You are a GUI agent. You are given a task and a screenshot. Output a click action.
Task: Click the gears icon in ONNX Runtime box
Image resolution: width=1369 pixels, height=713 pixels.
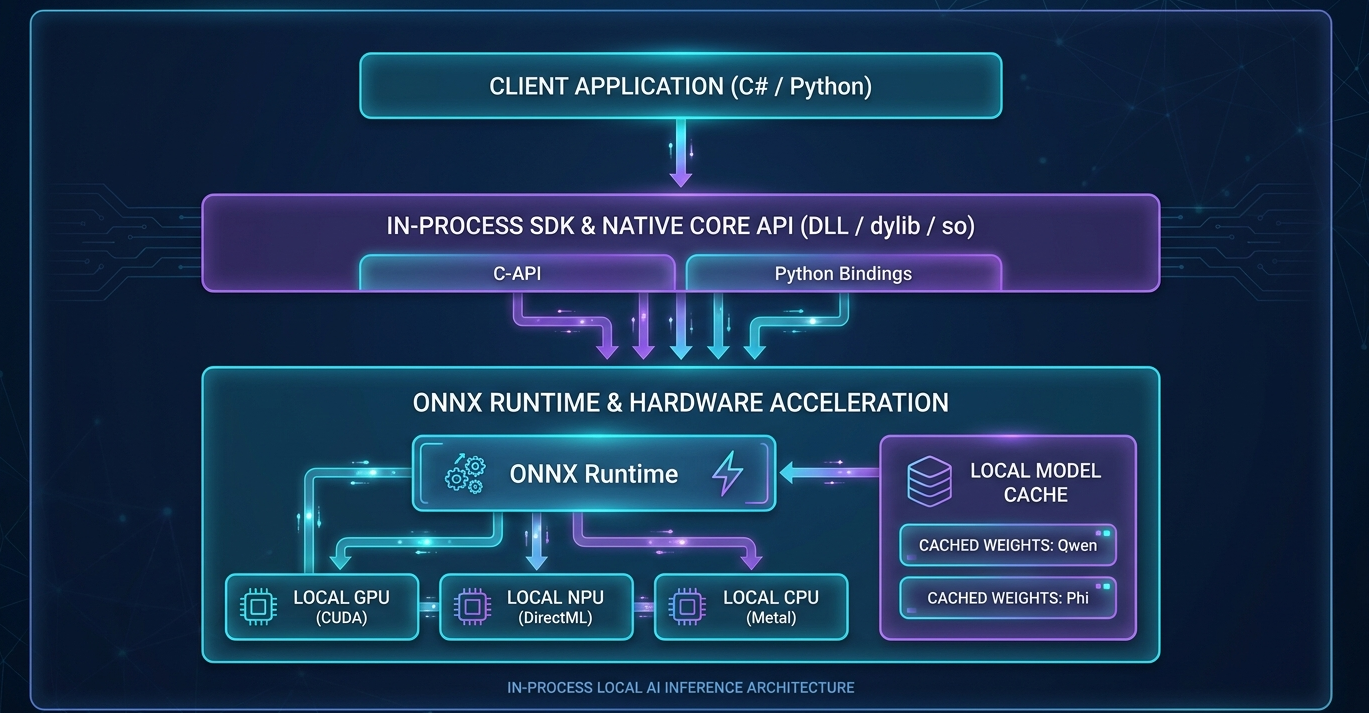464,473
